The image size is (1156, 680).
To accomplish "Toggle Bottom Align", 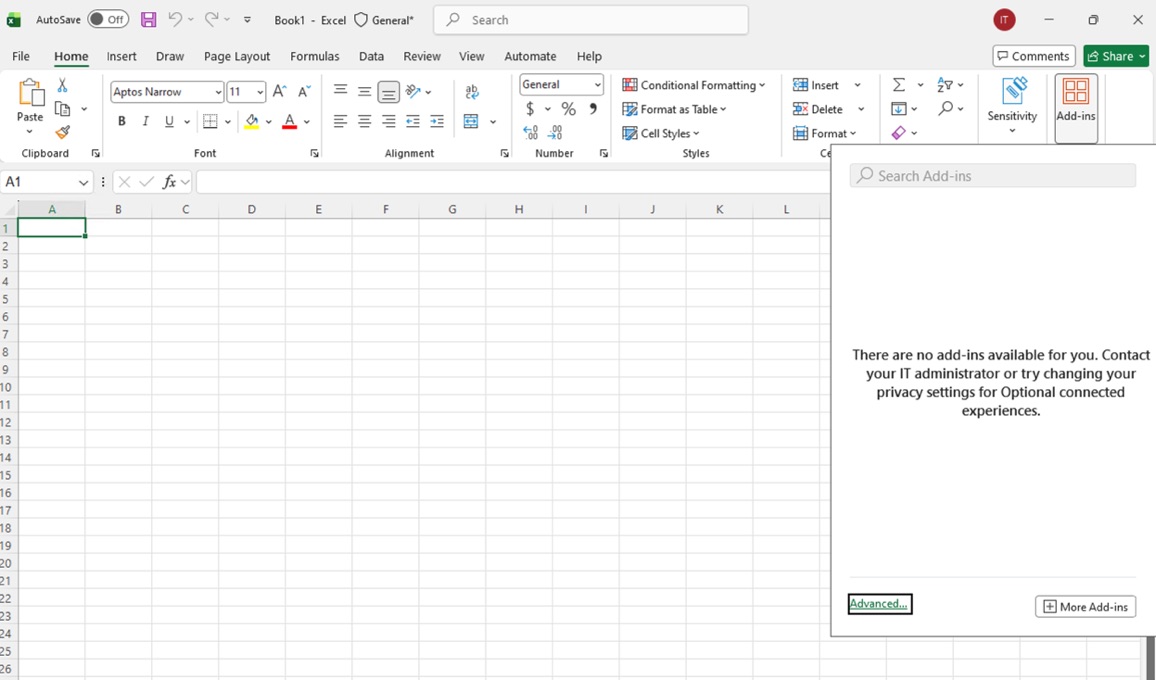I will point(389,91).
